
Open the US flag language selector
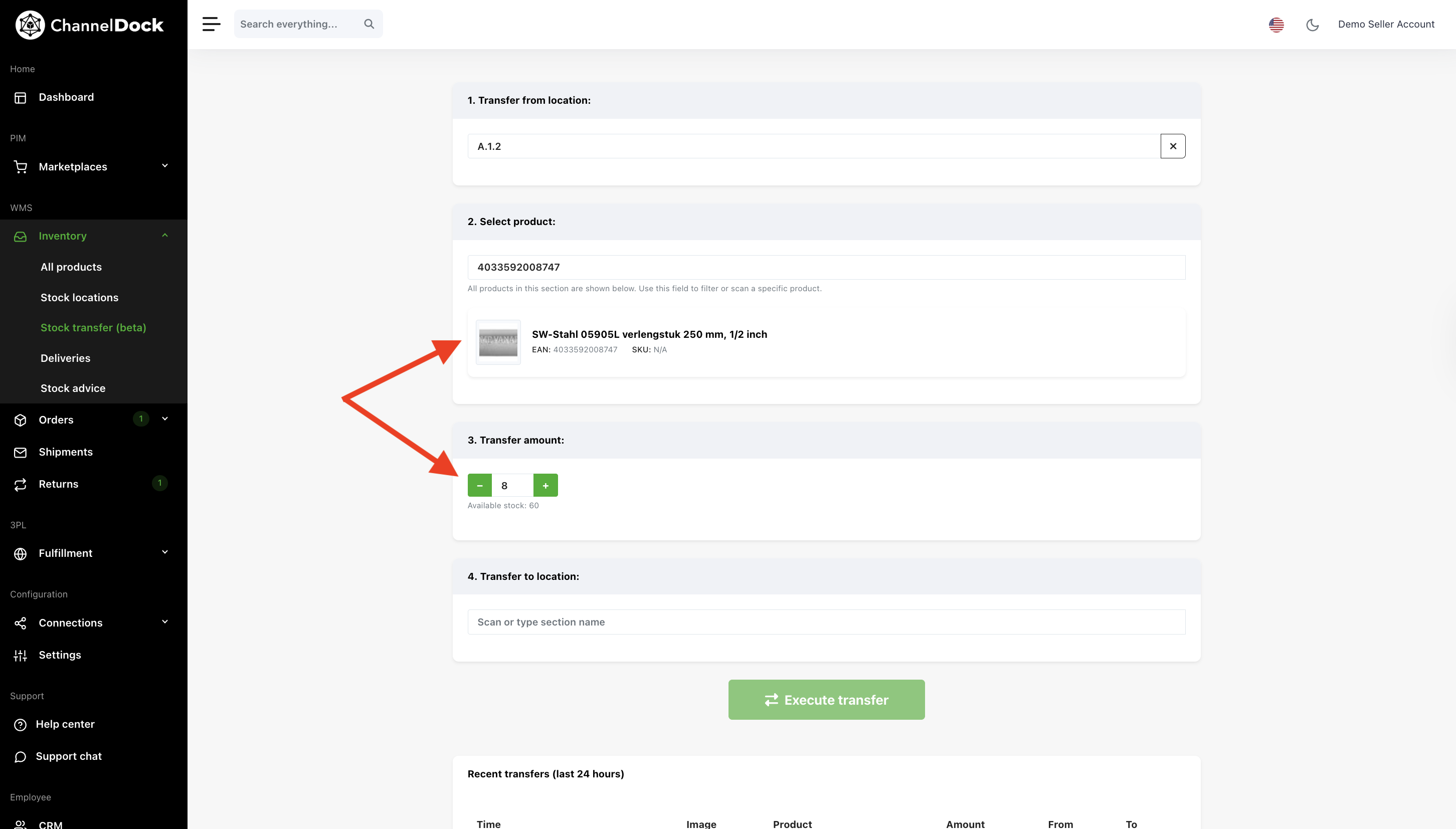pyautogui.click(x=1276, y=25)
